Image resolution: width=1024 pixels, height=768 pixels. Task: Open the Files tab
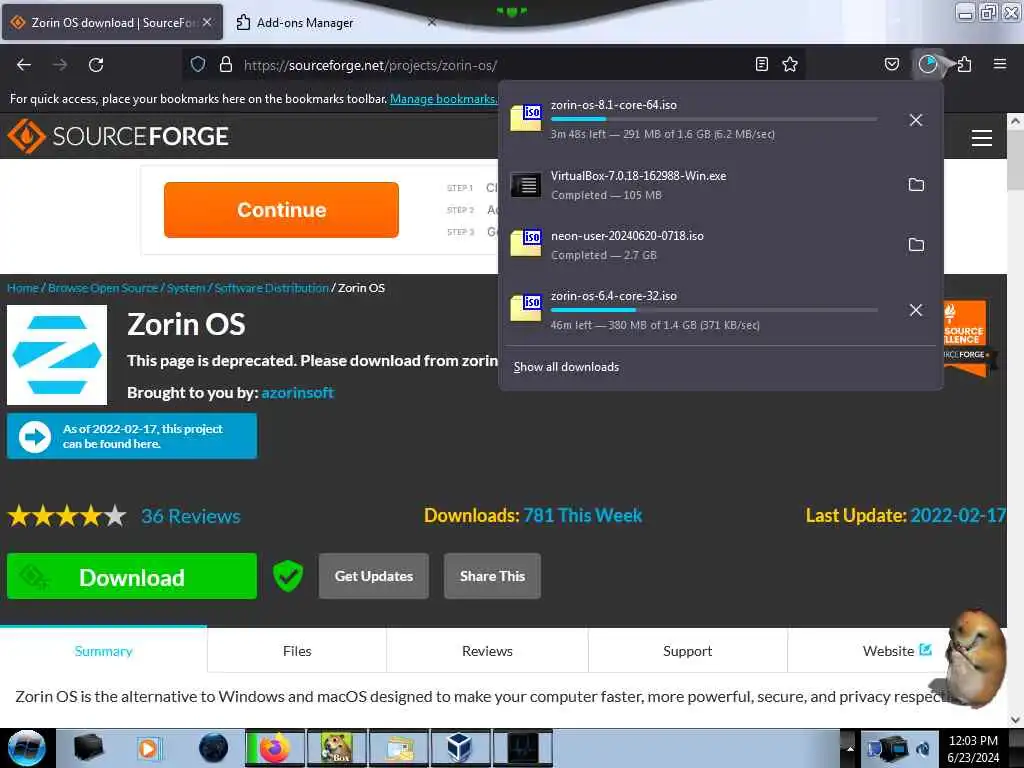[x=297, y=651]
